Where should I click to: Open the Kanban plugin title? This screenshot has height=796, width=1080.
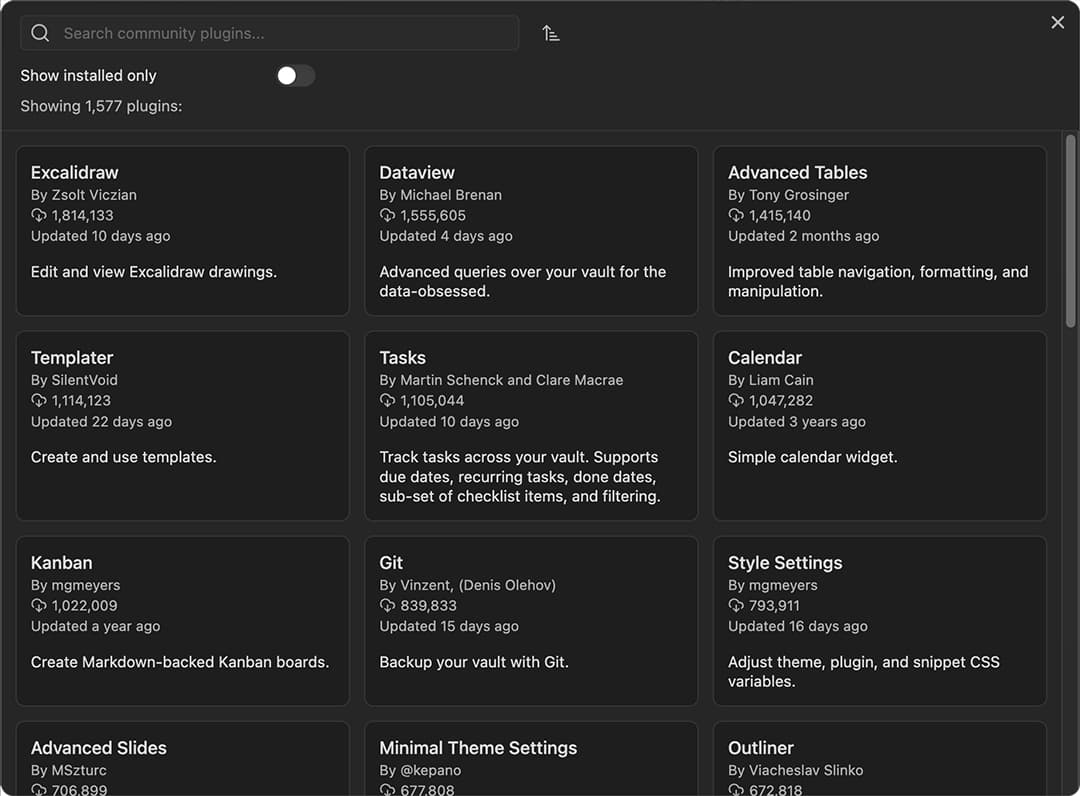tap(61, 563)
